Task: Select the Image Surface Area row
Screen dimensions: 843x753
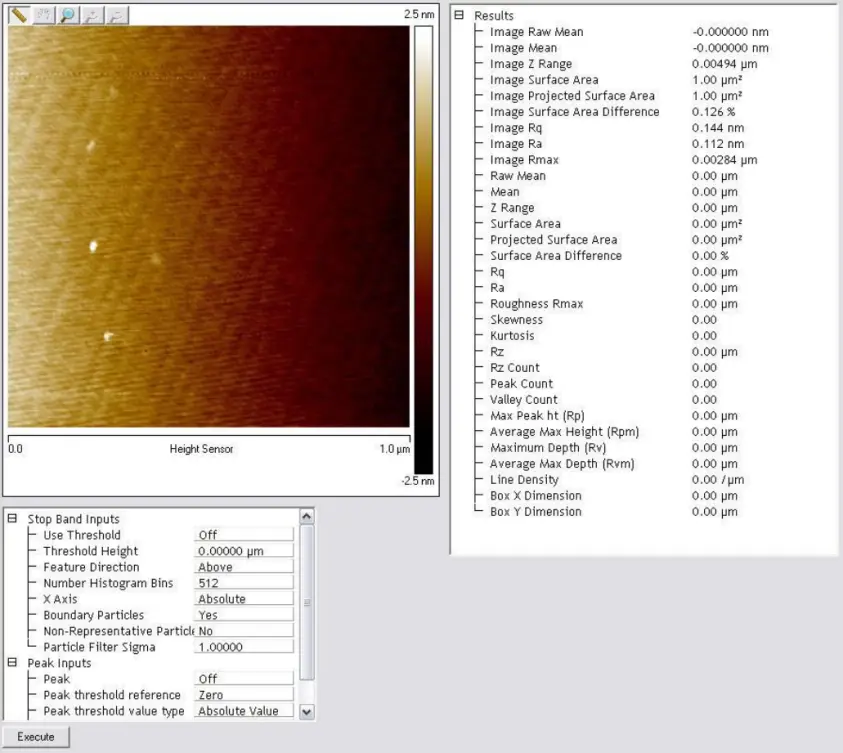Action: tap(616, 80)
